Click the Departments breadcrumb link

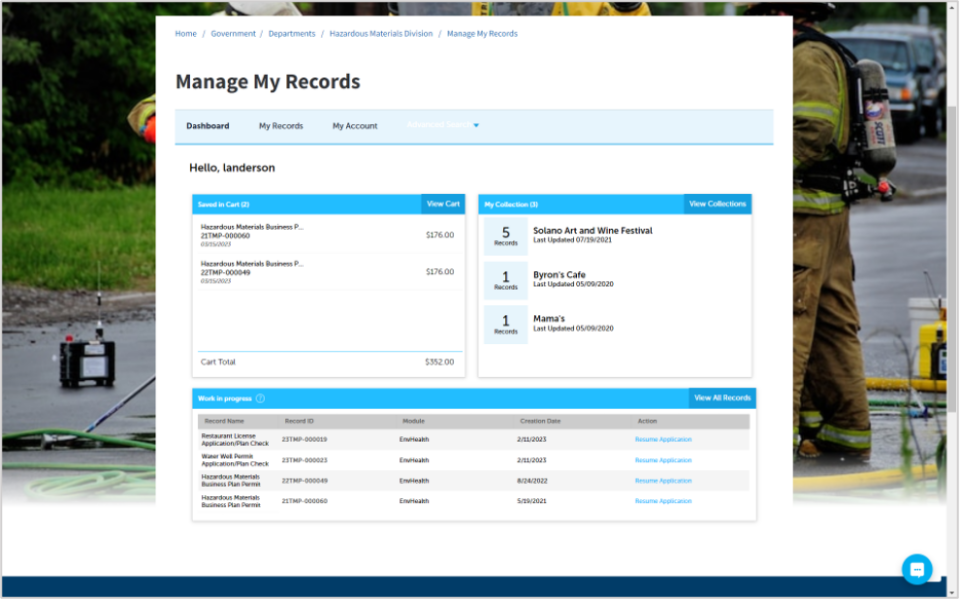[291, 33]
